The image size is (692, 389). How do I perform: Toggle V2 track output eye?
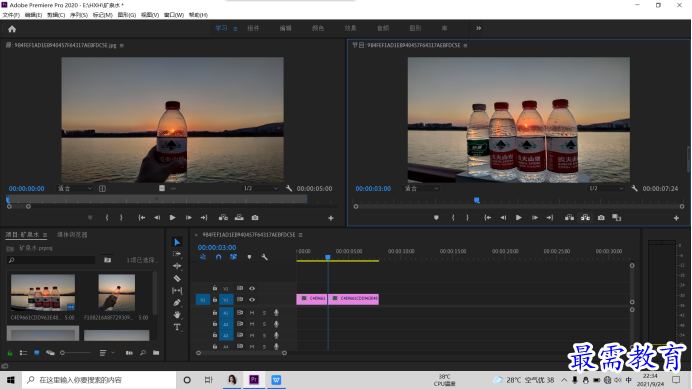[x=252, y=288]
